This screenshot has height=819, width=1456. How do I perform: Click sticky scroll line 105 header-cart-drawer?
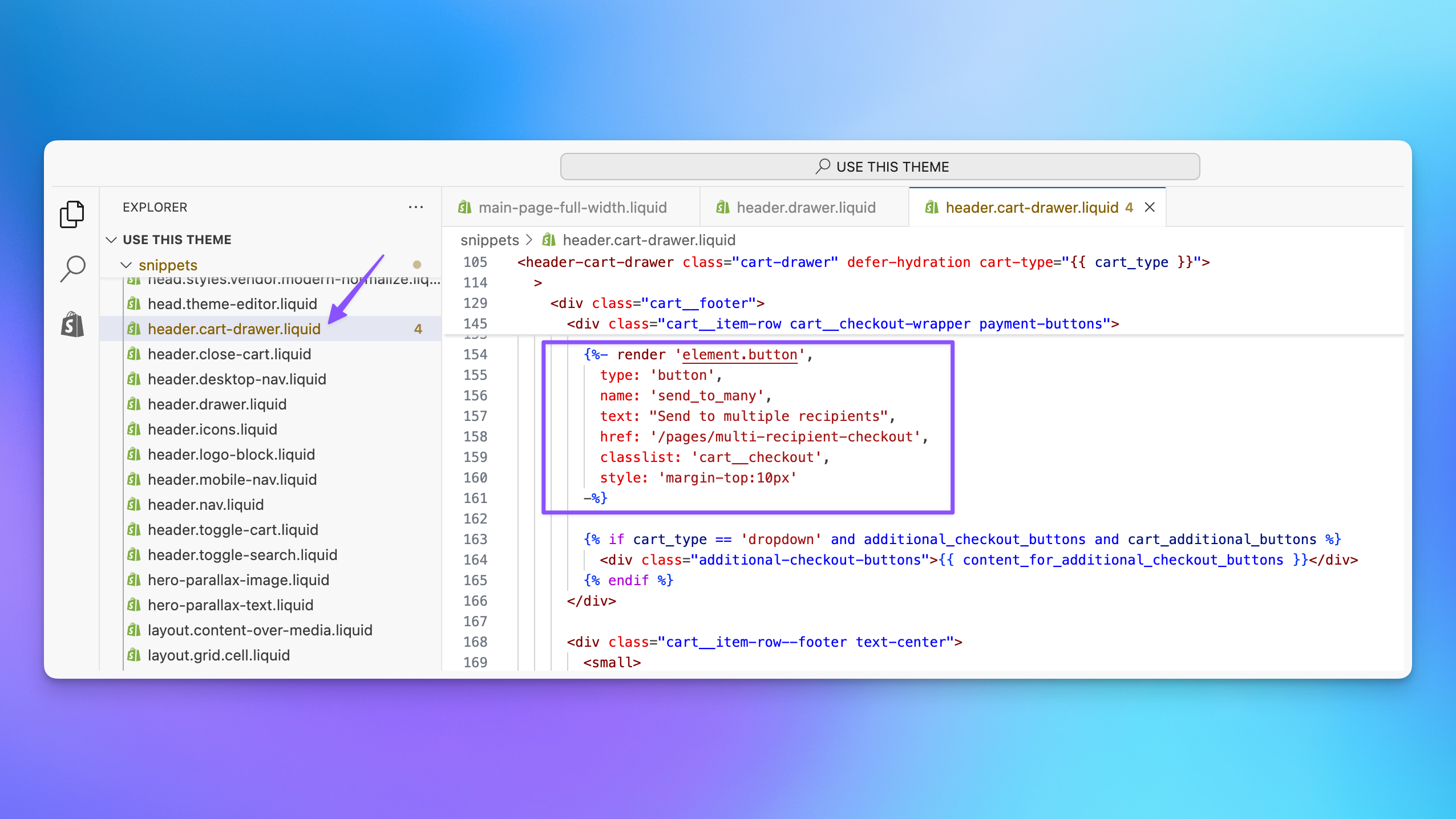(863, 262)
